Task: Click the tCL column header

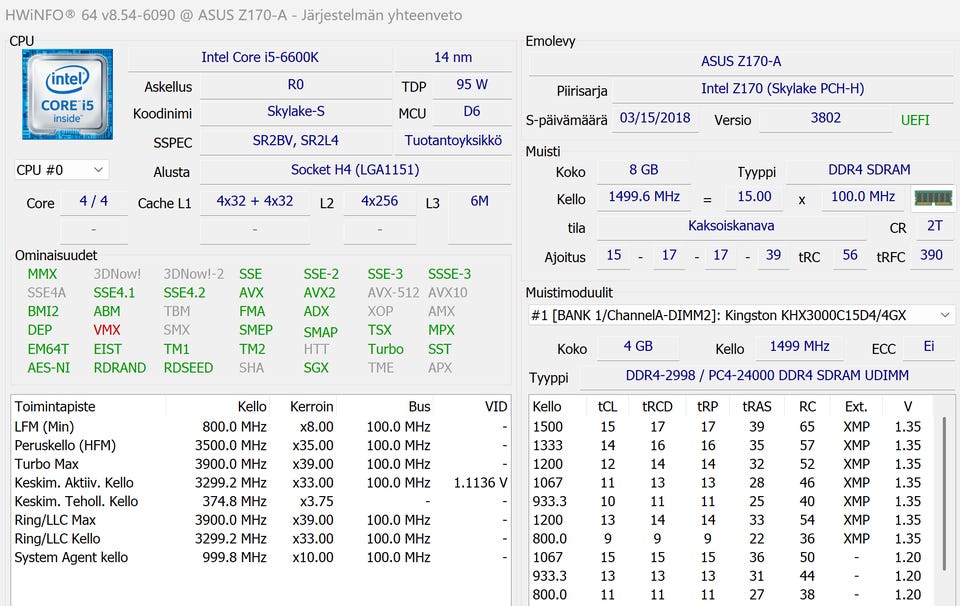Action: 607,406
